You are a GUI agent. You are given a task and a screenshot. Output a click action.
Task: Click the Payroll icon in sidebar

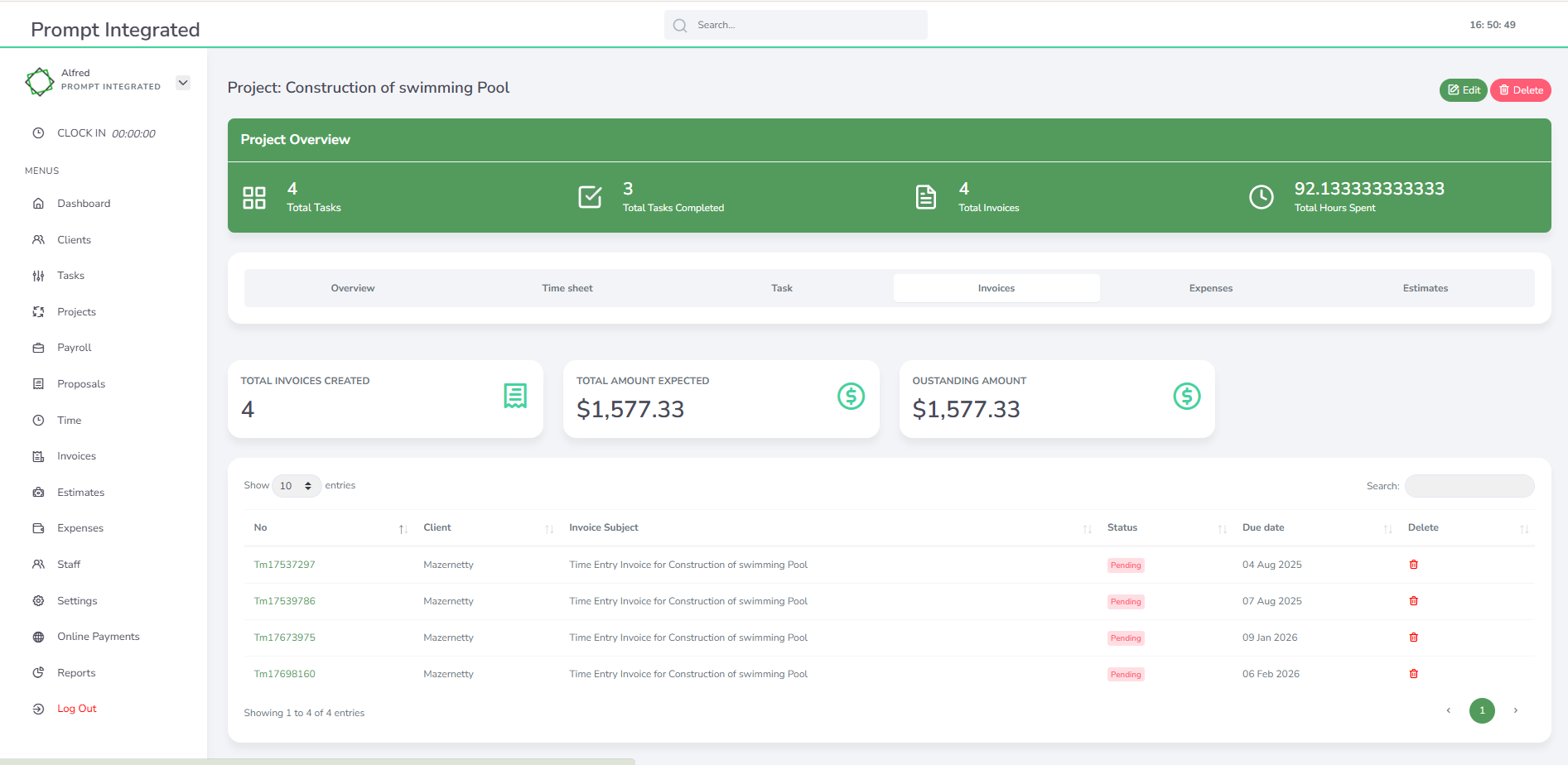coord(38,348)
